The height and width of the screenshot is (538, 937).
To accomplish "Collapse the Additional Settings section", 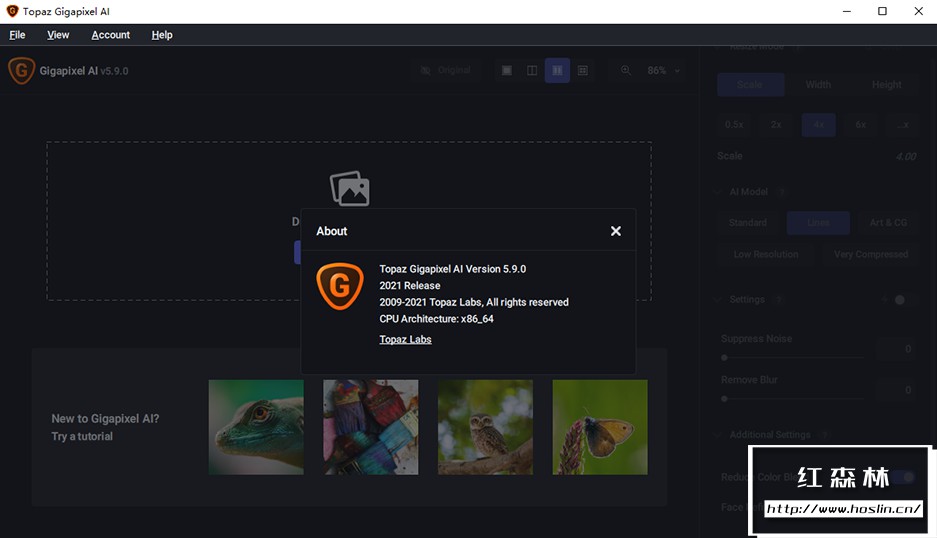I will tap(717, 435).
